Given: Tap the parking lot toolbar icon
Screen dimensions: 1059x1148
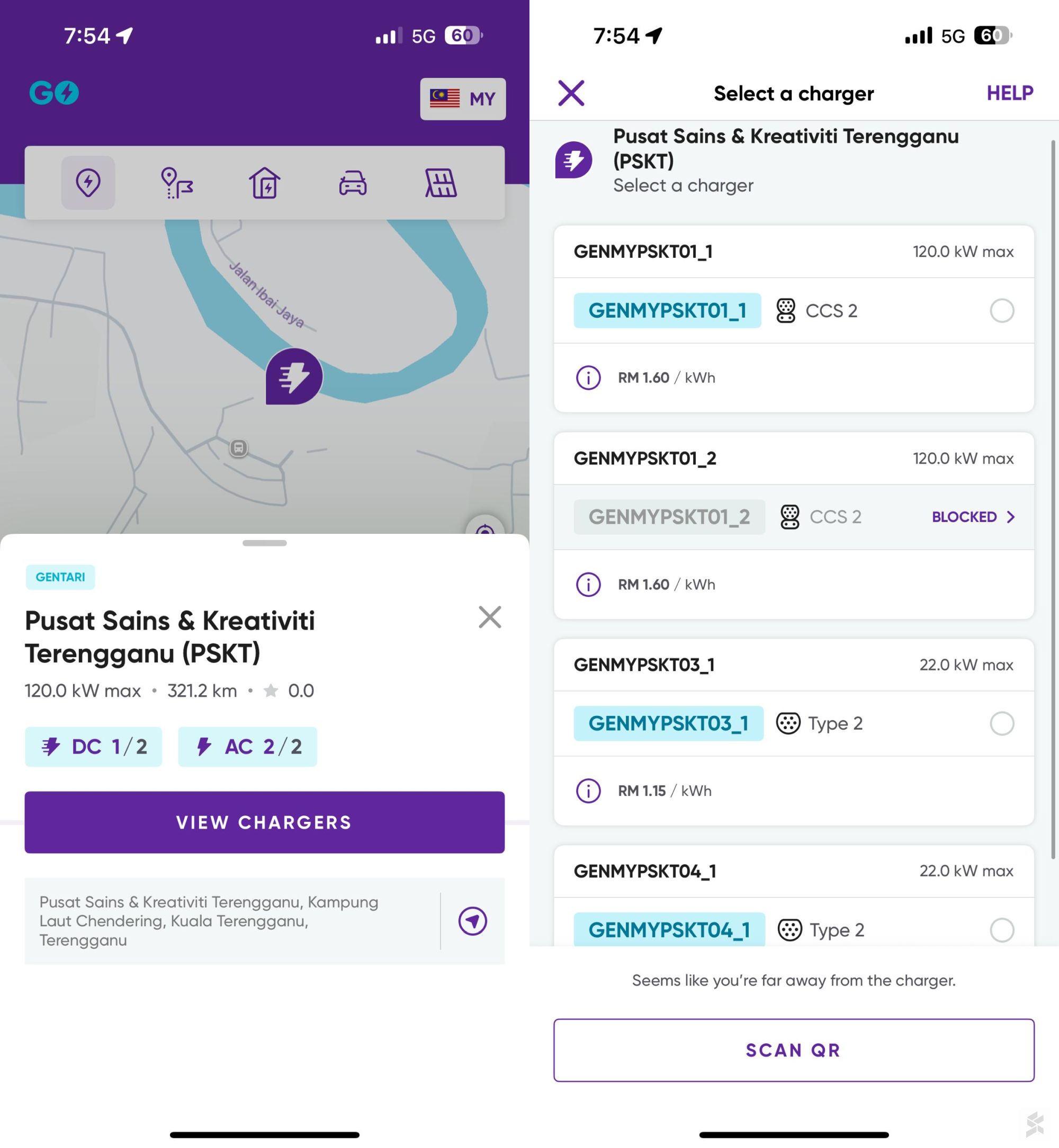Looking at the screenshot, I should [x=440, y=183].
